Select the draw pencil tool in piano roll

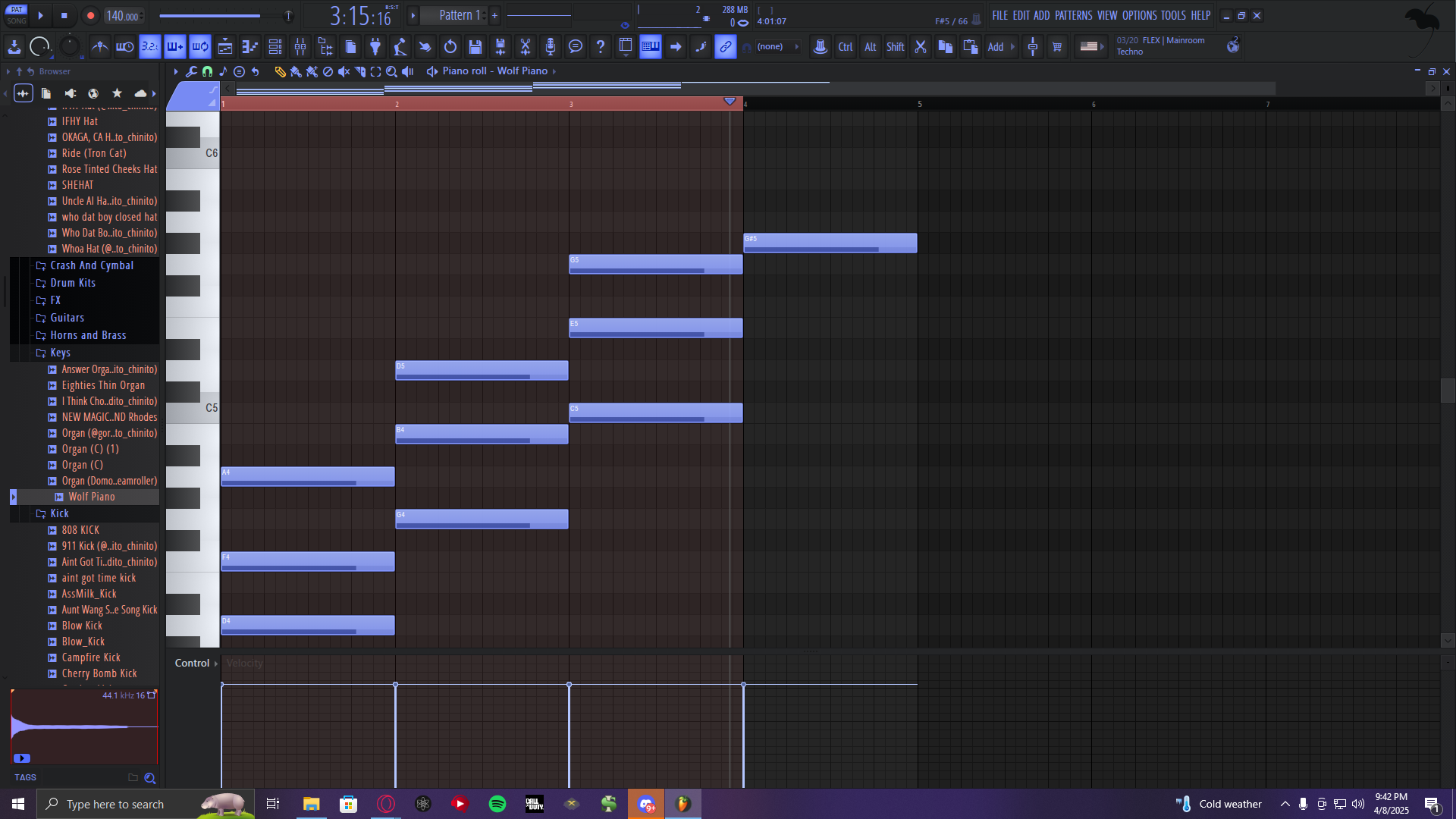pos(280,71)
